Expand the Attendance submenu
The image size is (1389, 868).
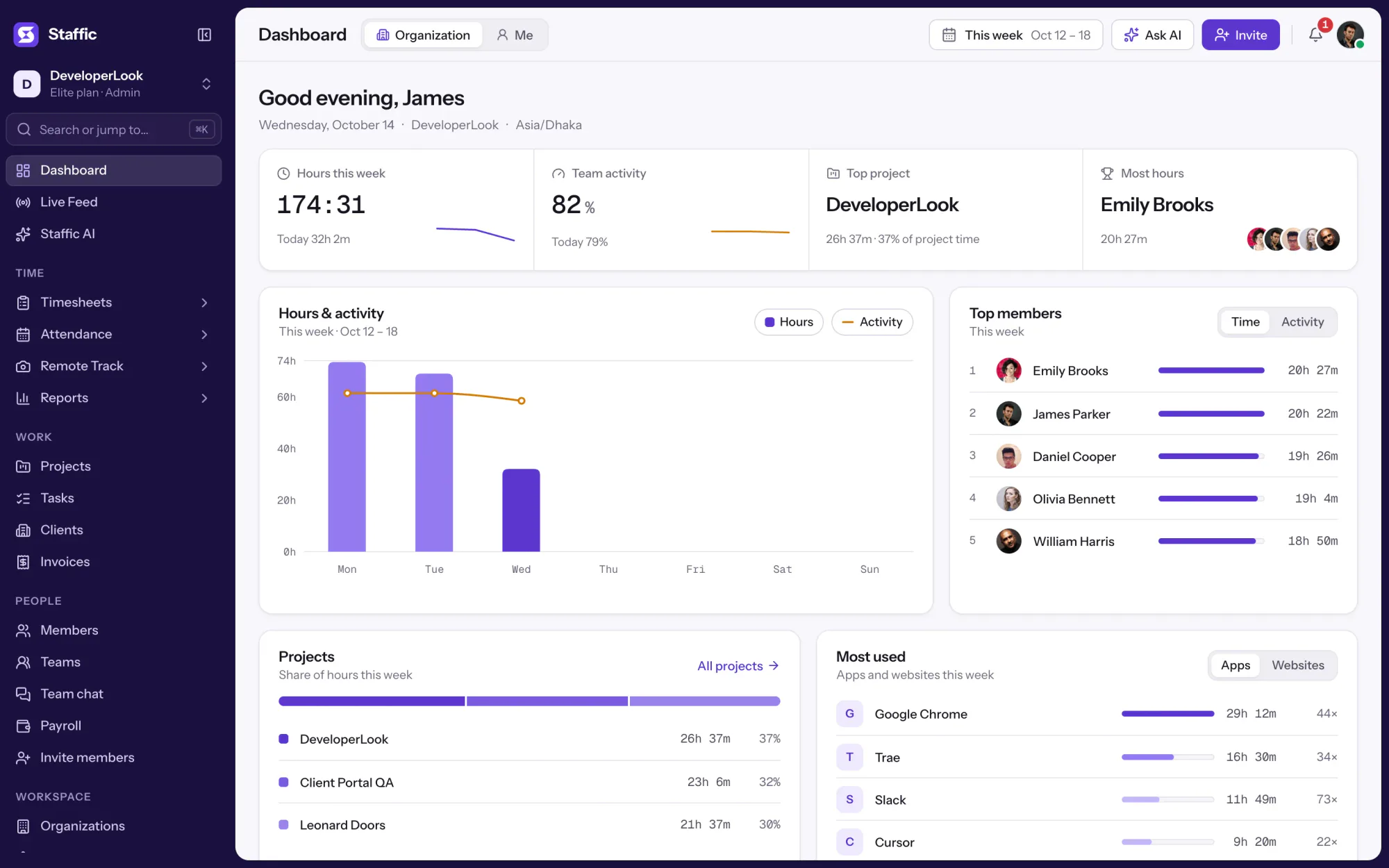(x=204, y=335)
